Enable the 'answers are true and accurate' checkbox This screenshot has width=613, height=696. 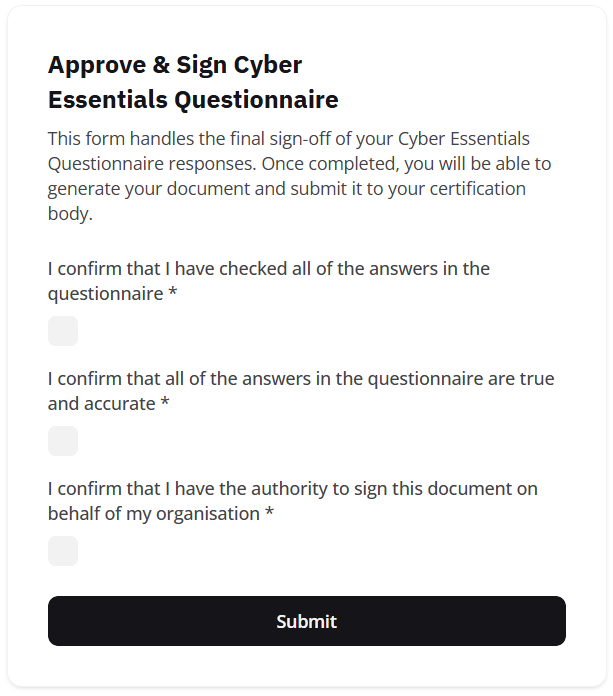[63, 441]
